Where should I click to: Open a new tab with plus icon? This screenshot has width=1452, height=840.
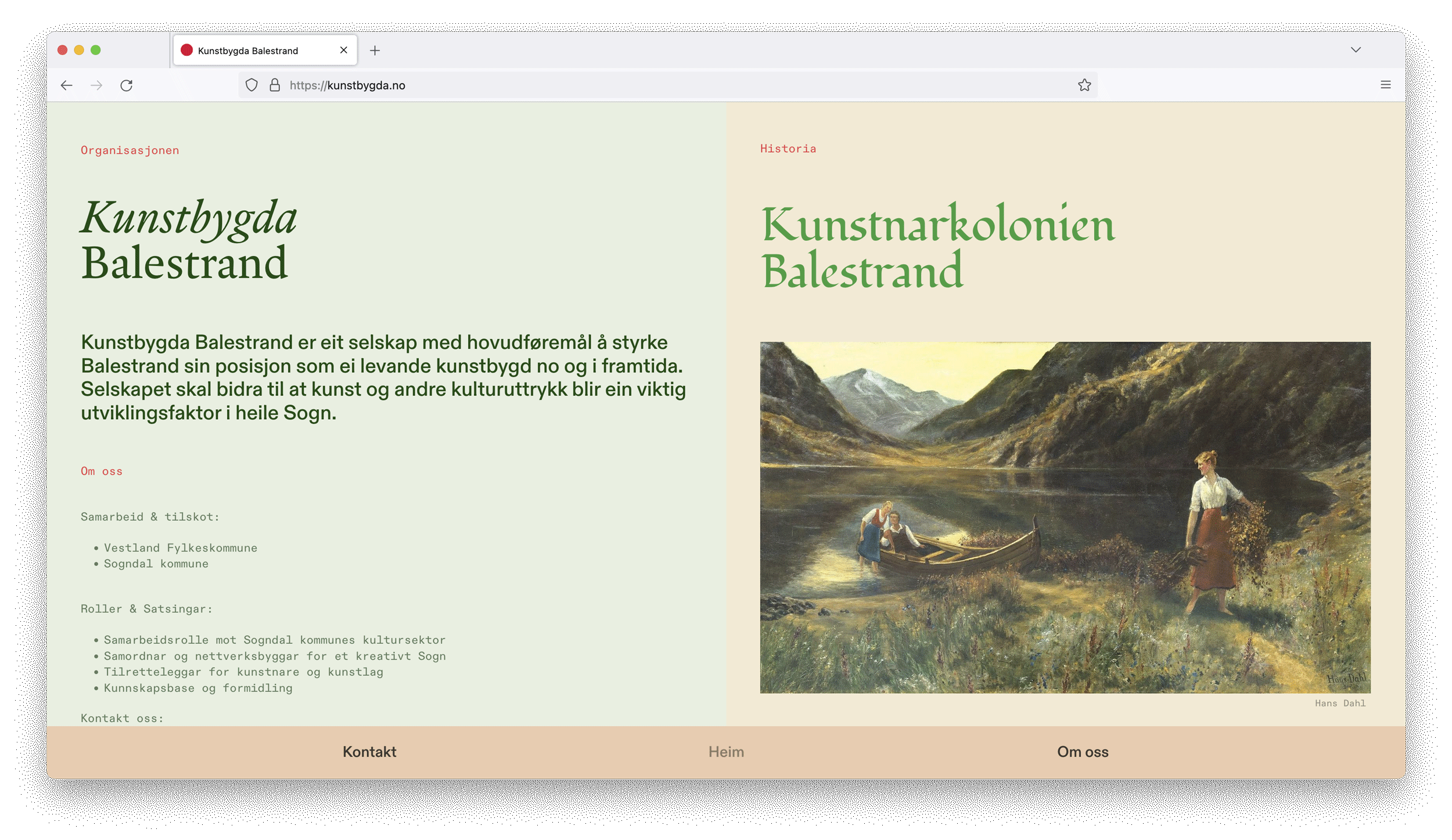375,51
